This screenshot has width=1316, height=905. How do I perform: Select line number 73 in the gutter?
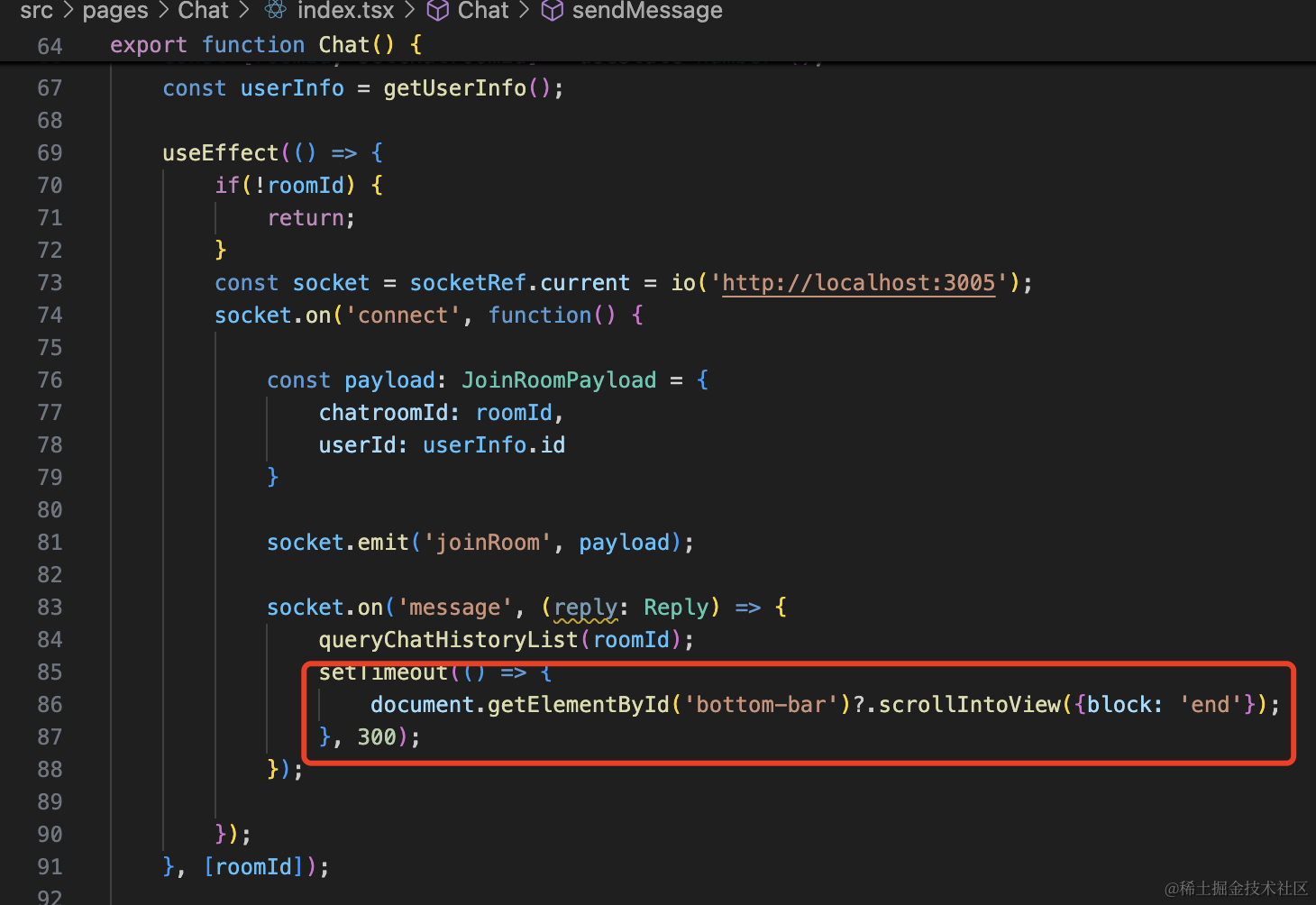coord(50,283)
